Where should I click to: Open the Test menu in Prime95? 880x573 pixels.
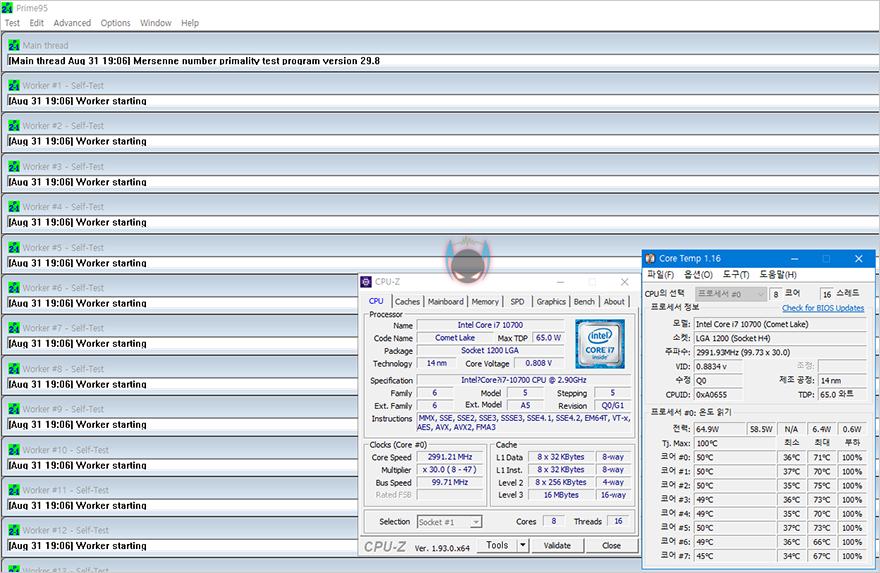(12, 23)
